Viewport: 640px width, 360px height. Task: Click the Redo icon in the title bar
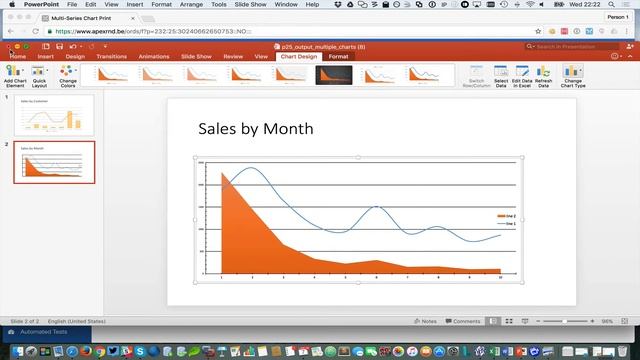pos(91,47)
